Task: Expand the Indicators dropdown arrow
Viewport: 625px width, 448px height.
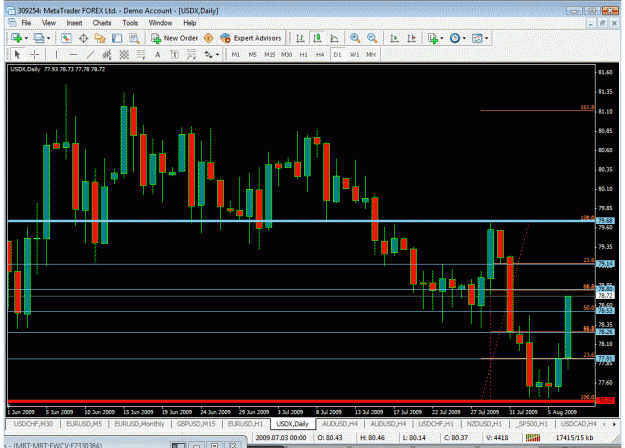Action: coord(442,38)
